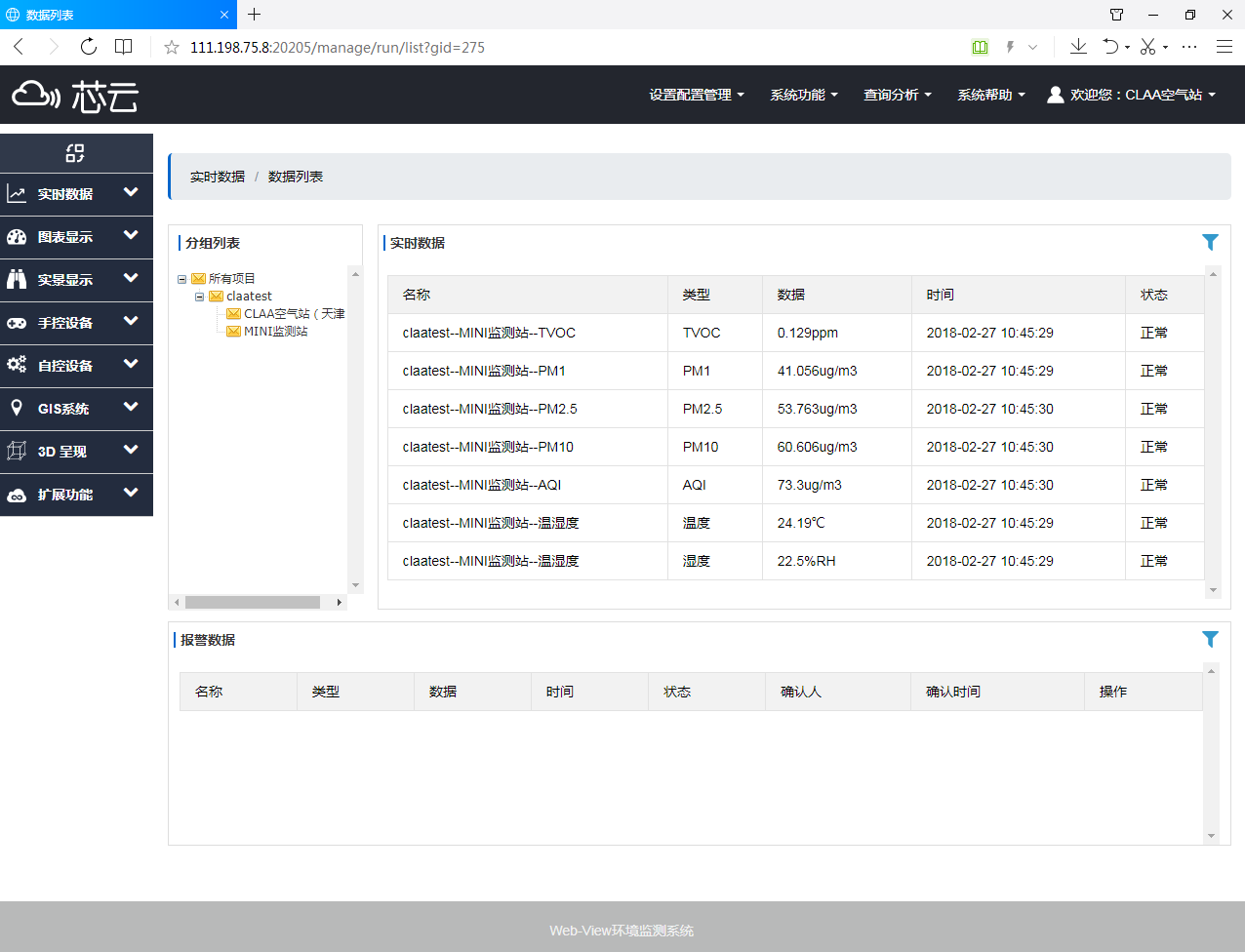The width and height of the screenshot is (1245, 952).
Task: Collapse the claatest tree node
Action: [x=199, y=297]
